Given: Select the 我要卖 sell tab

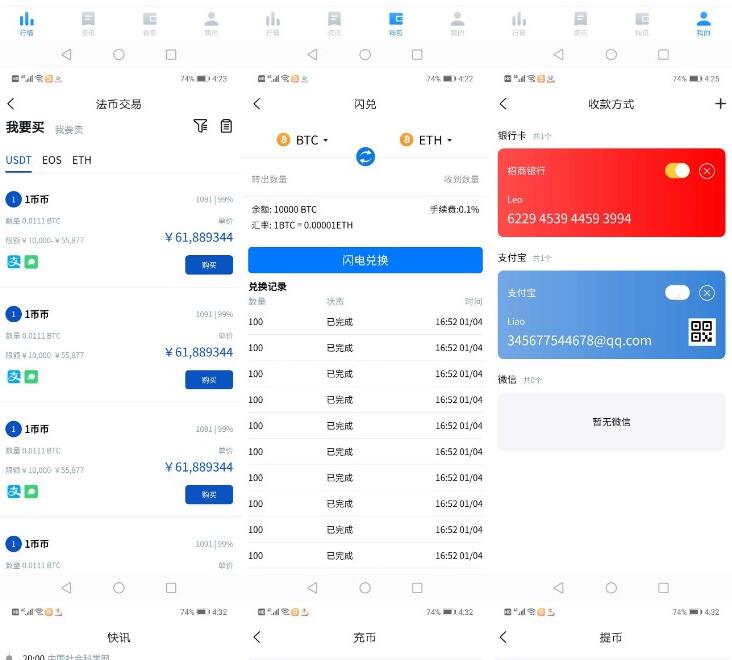Looking at the screenshot, I should tap(69, 130).
